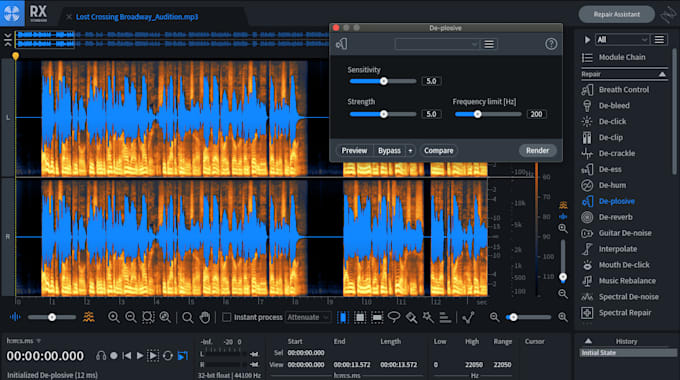
Task: Enable Instant process checkbox
Action: click(226, 317)
